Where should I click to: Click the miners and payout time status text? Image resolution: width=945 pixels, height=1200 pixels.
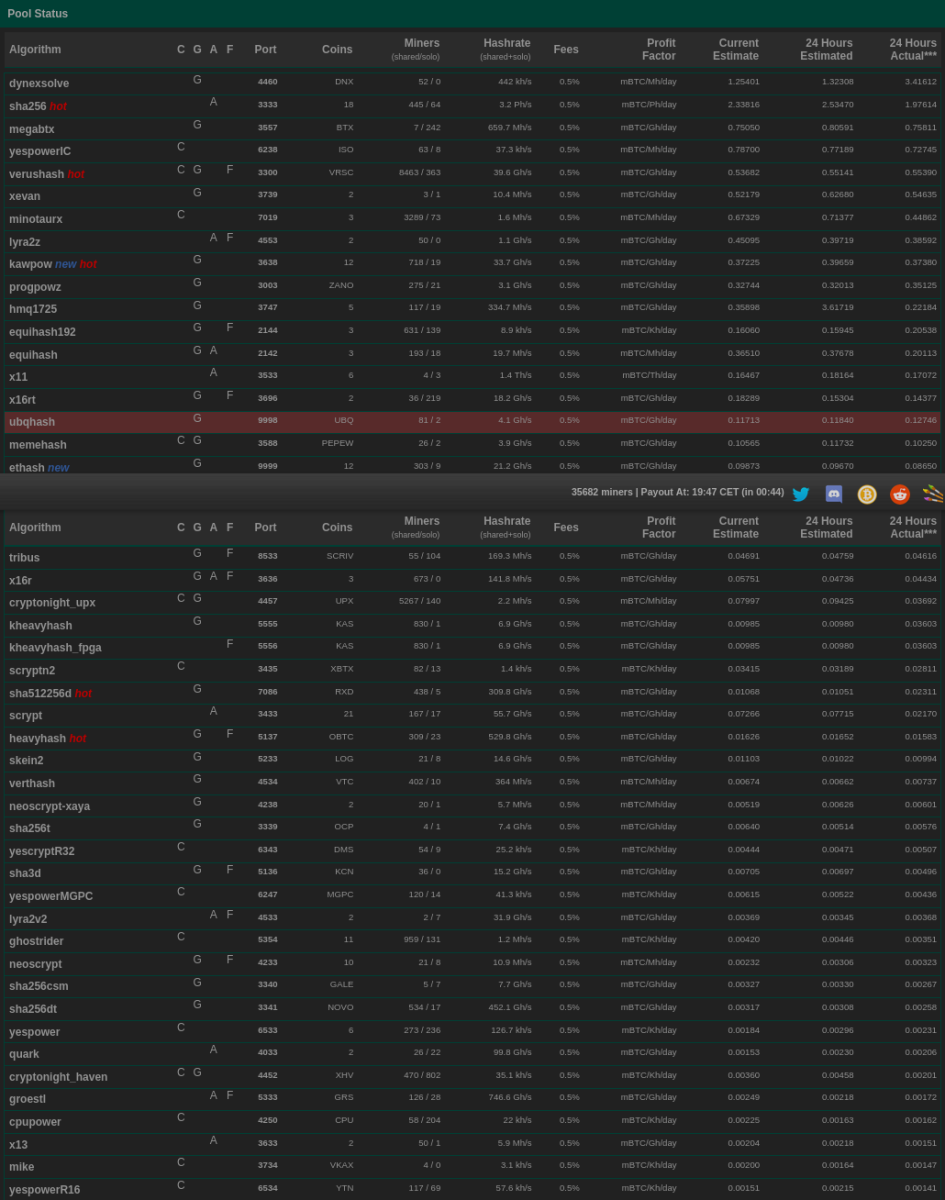click(x=677, y=492)
